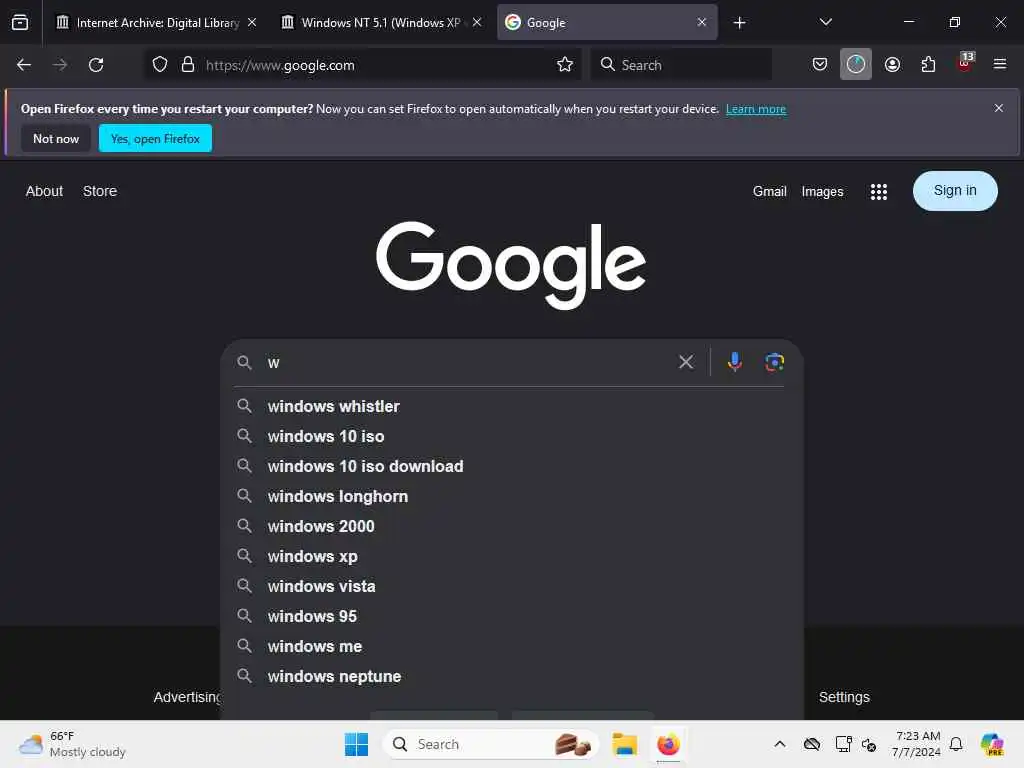Open the highlighted circular extension icon

(x=856, y=65)
